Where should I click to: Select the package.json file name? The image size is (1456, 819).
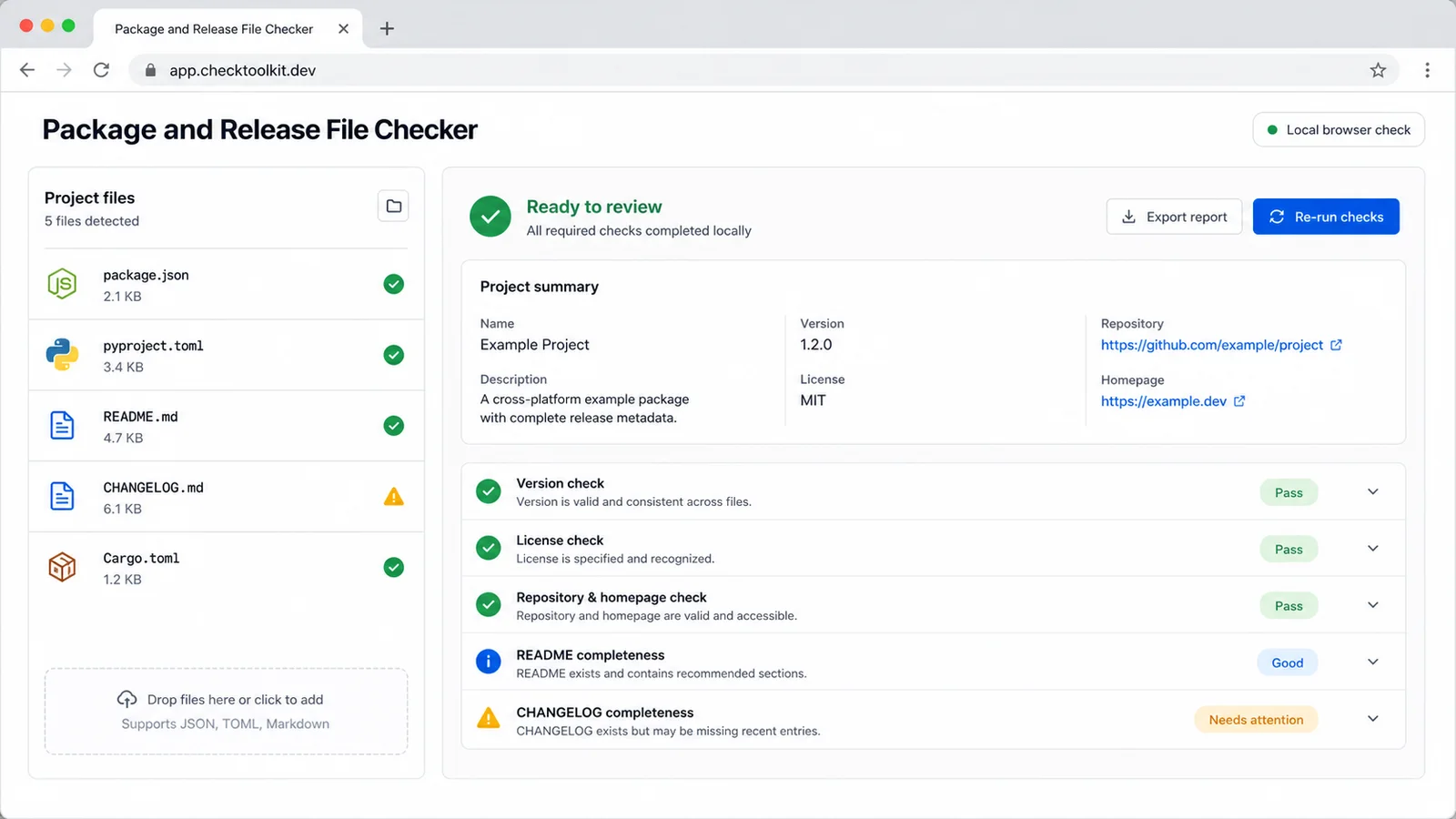[x=146, y=275]
